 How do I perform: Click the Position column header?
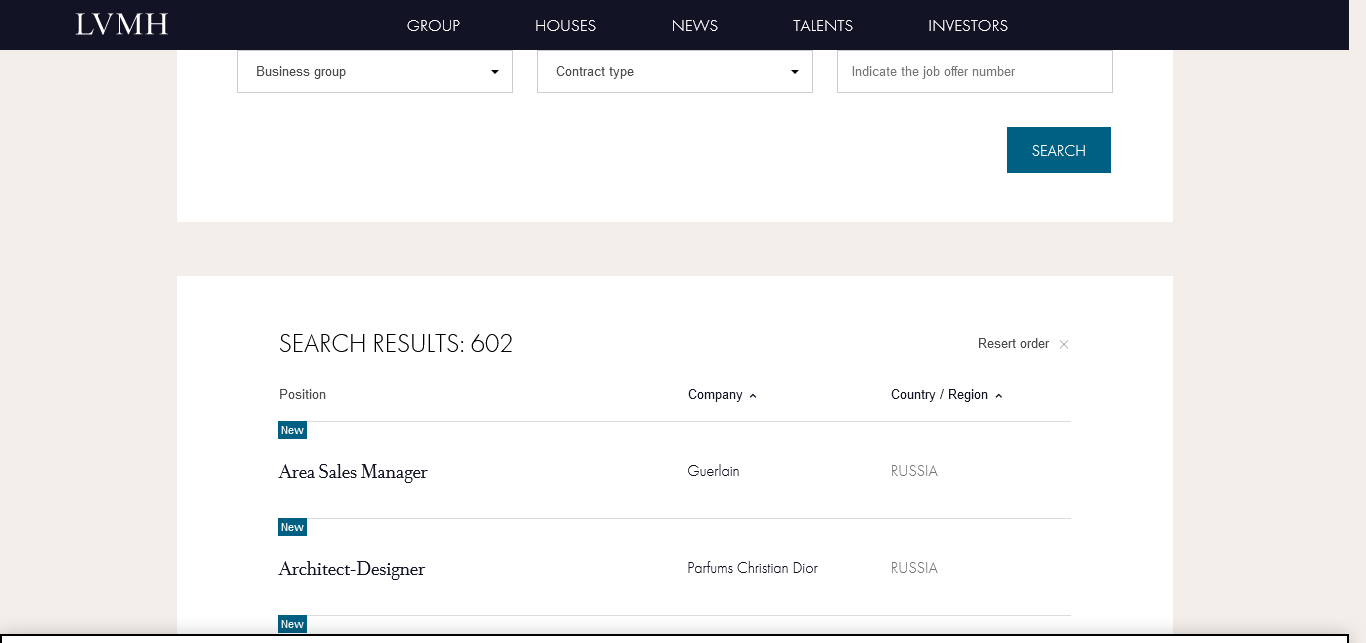303,395
